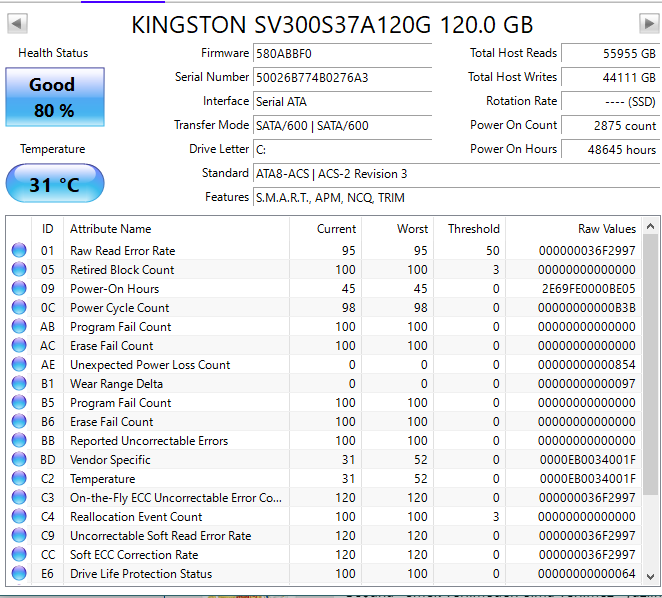662x598 pixels.
Task: Go to next disk with right arrow
Action: [648, 23]
